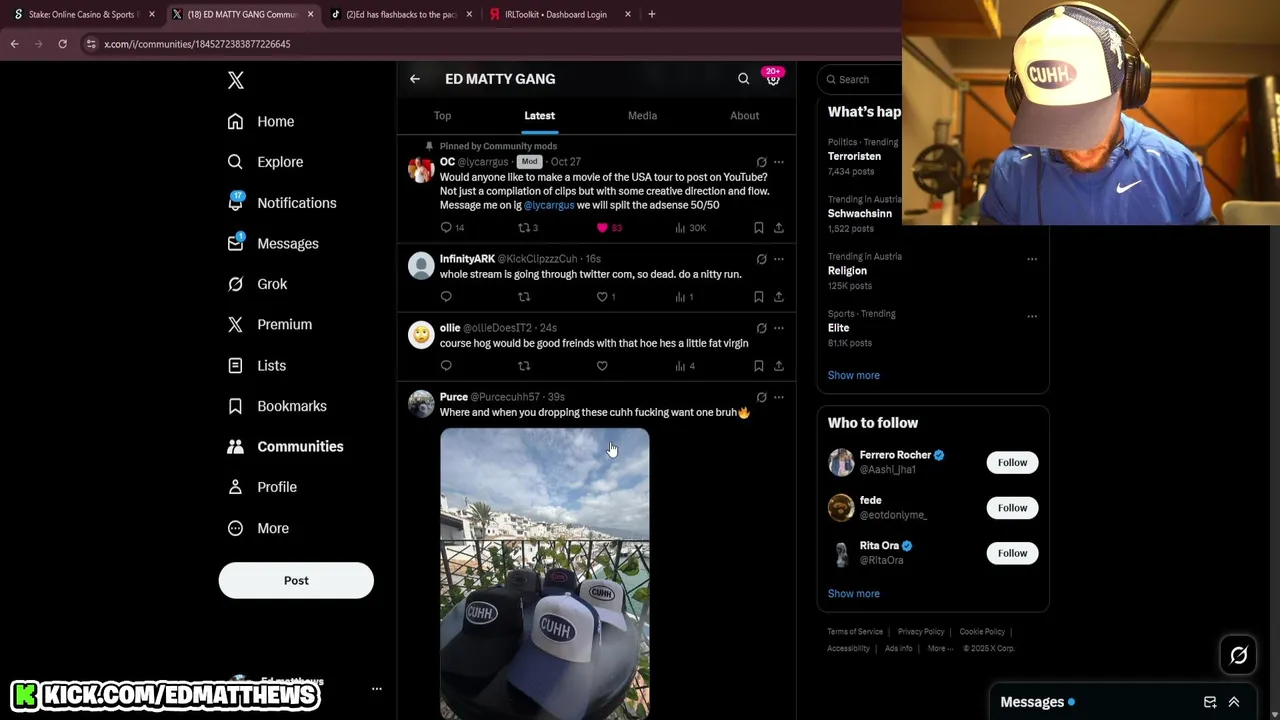The height and width of the screenshot is (720, 1280).
Task: Follow Ferrero Rocher
Action: click(1012, 462)
